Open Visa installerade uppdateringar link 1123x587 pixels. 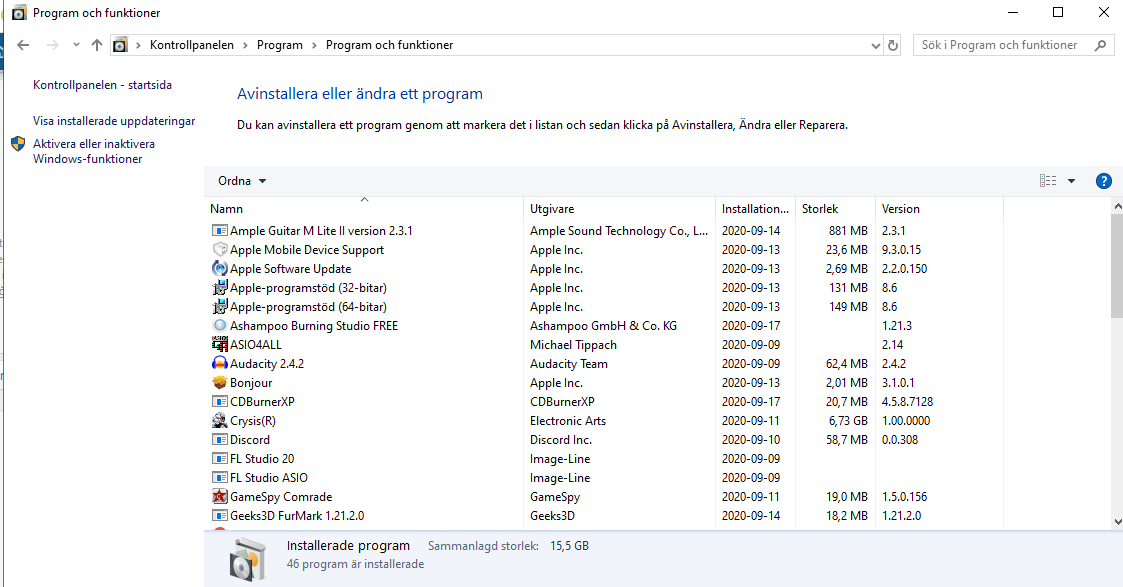pos(114,121)
